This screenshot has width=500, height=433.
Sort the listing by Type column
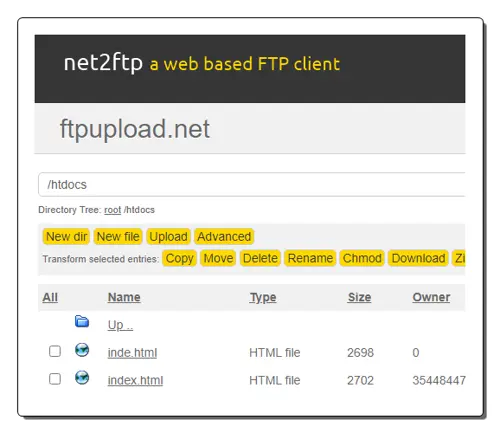(263, 297)
